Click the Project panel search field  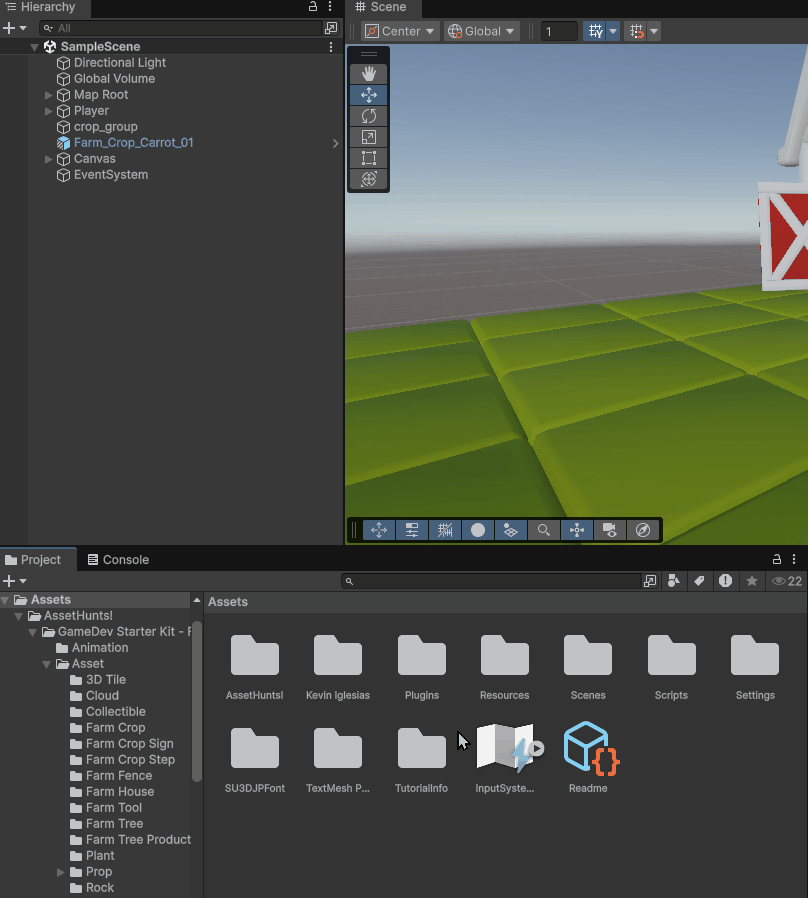(497, 581)
